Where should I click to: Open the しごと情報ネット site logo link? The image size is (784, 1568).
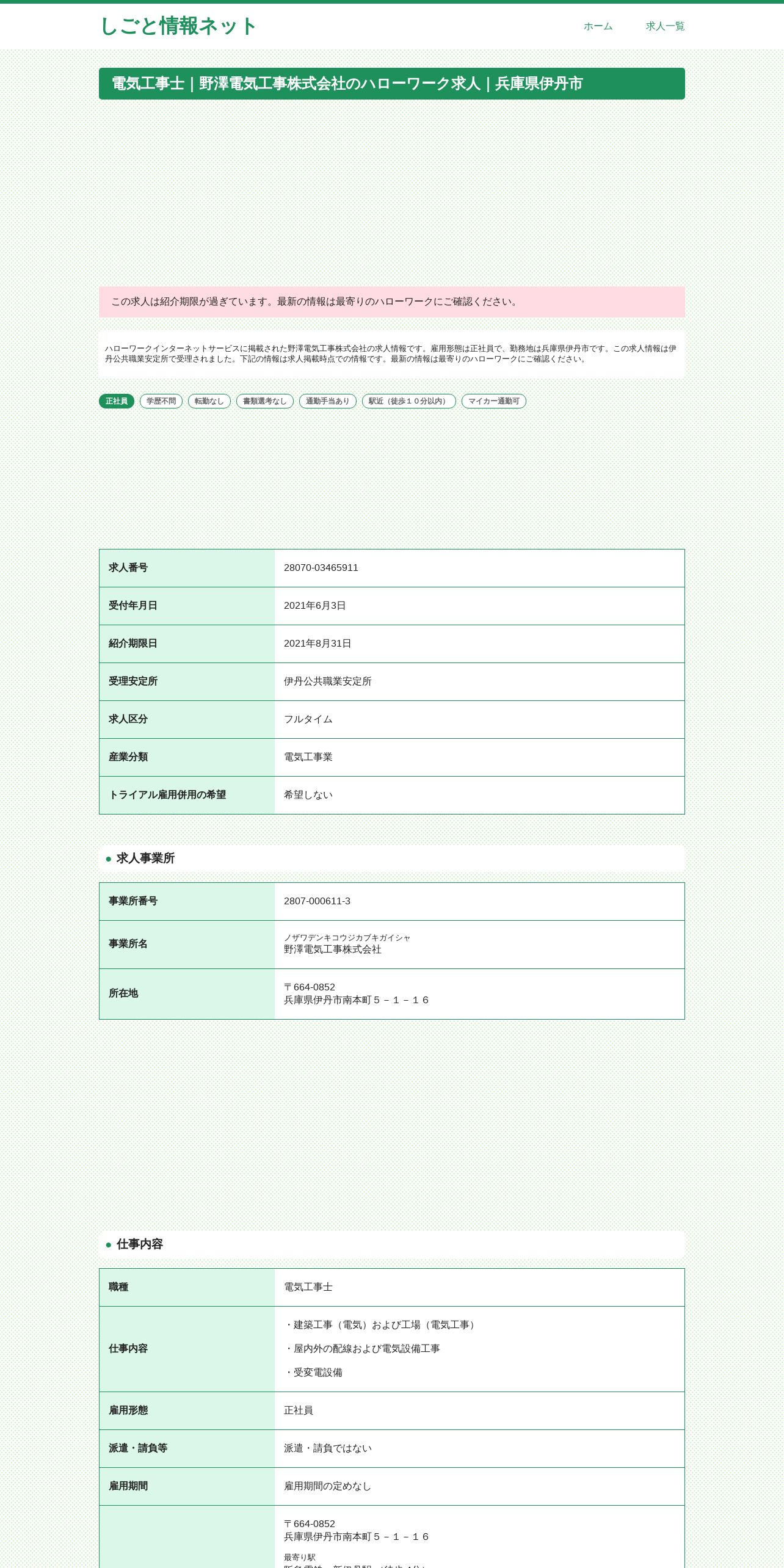pos(178,26)
